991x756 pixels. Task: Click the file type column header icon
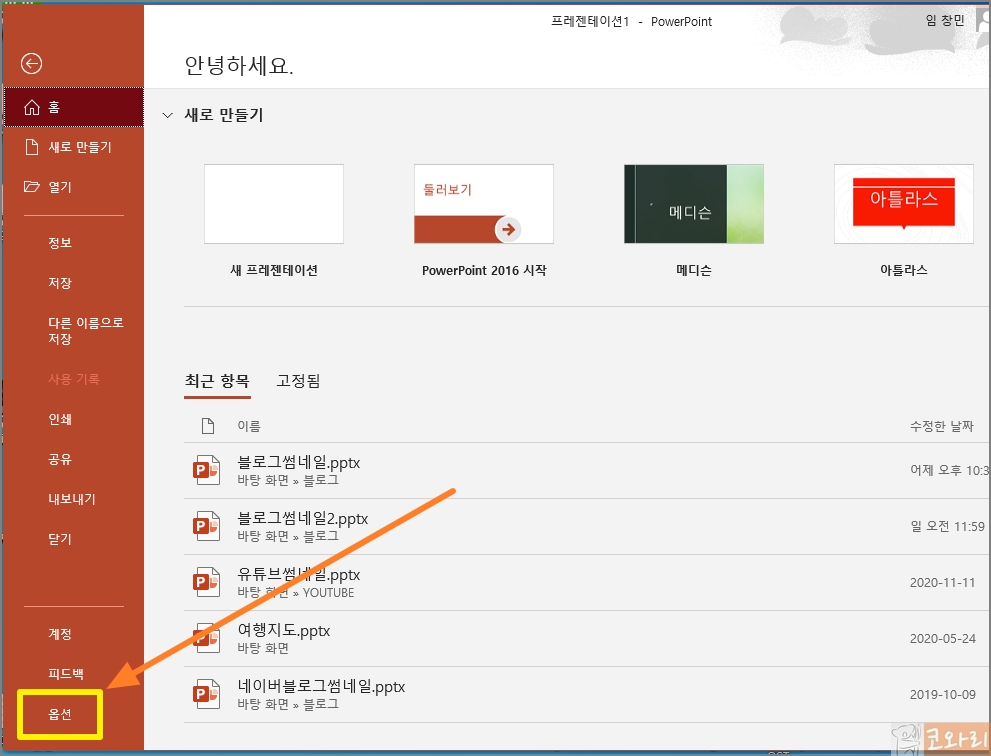[x=207, y=426]
